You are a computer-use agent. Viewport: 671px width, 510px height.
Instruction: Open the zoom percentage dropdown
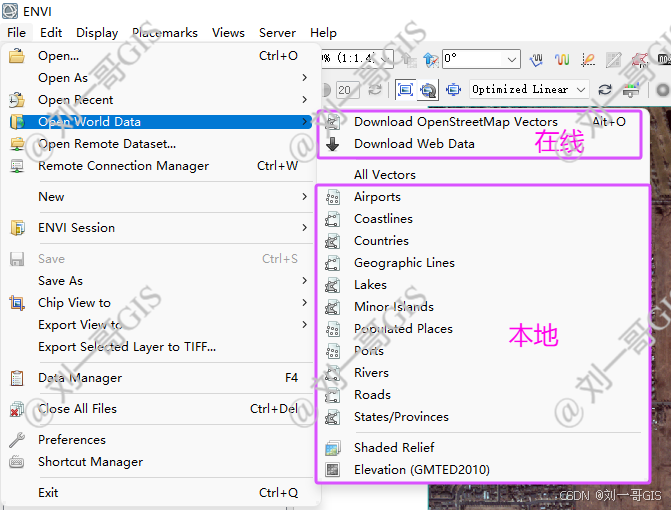point(386,59)
